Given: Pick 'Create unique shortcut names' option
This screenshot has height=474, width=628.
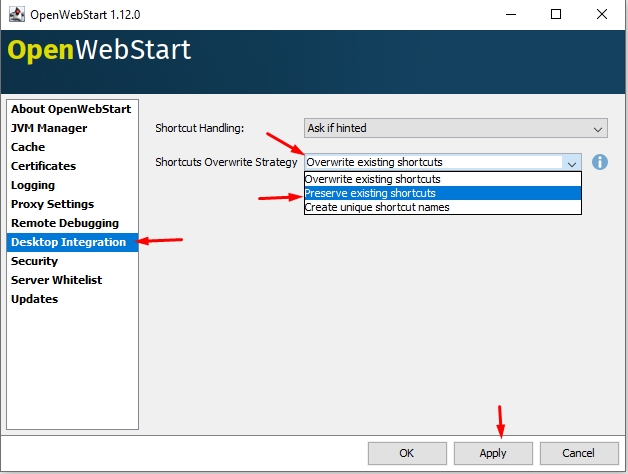Looking at the screenshot, I should pos(377,207).
